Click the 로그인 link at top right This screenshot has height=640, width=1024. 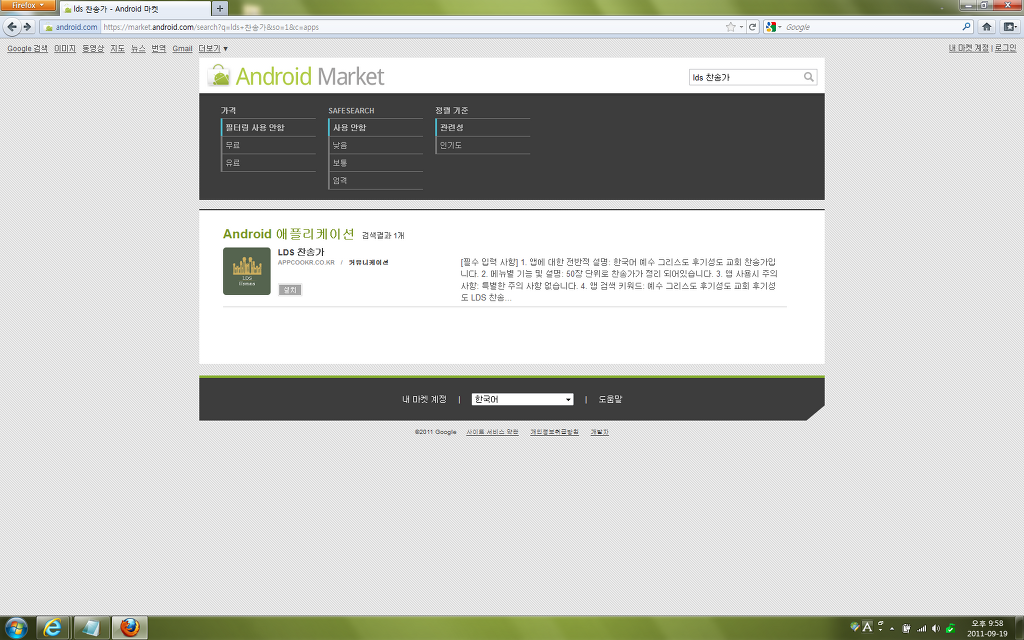point(1006,48)
